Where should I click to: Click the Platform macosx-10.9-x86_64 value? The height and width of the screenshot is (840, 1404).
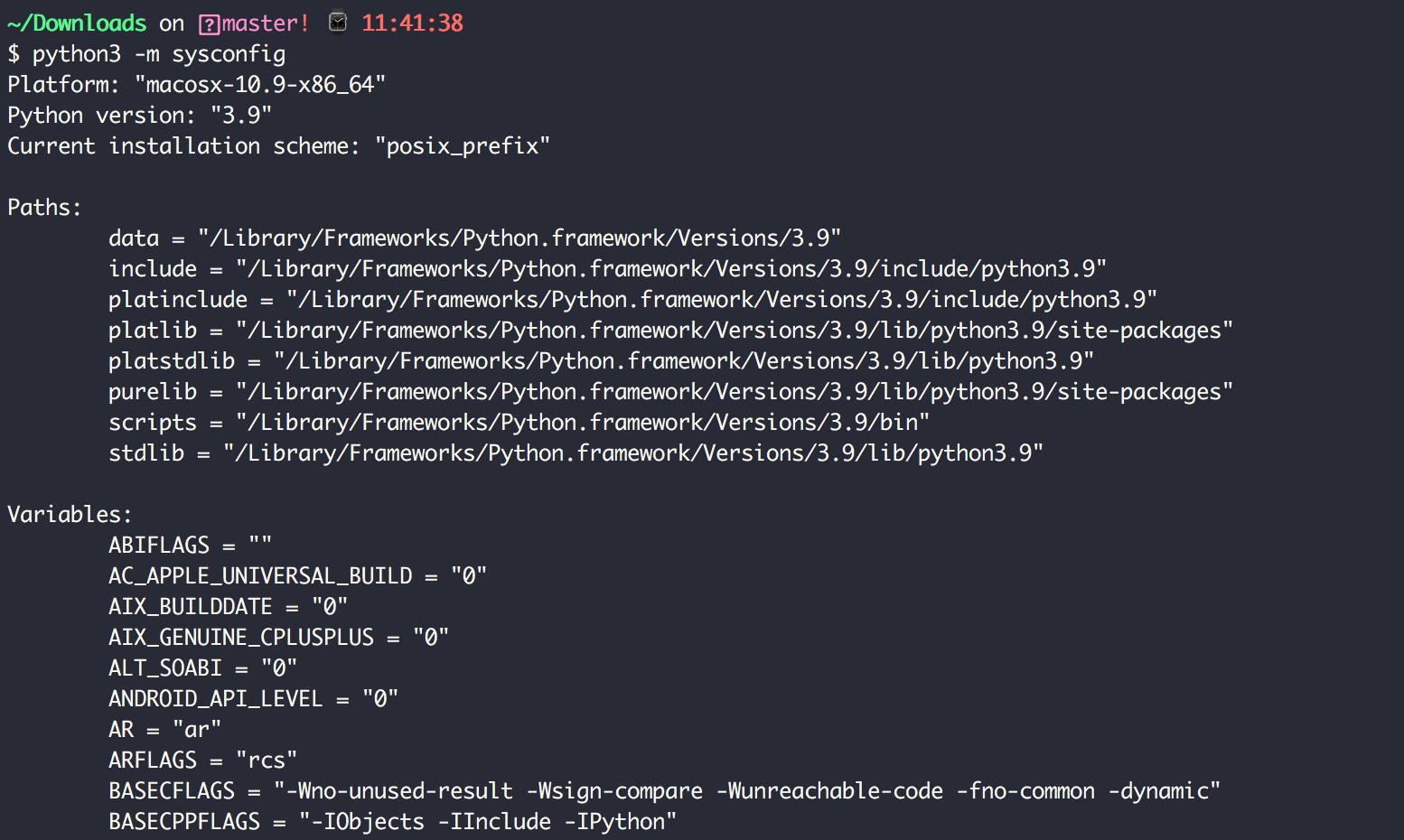(260, 85)
